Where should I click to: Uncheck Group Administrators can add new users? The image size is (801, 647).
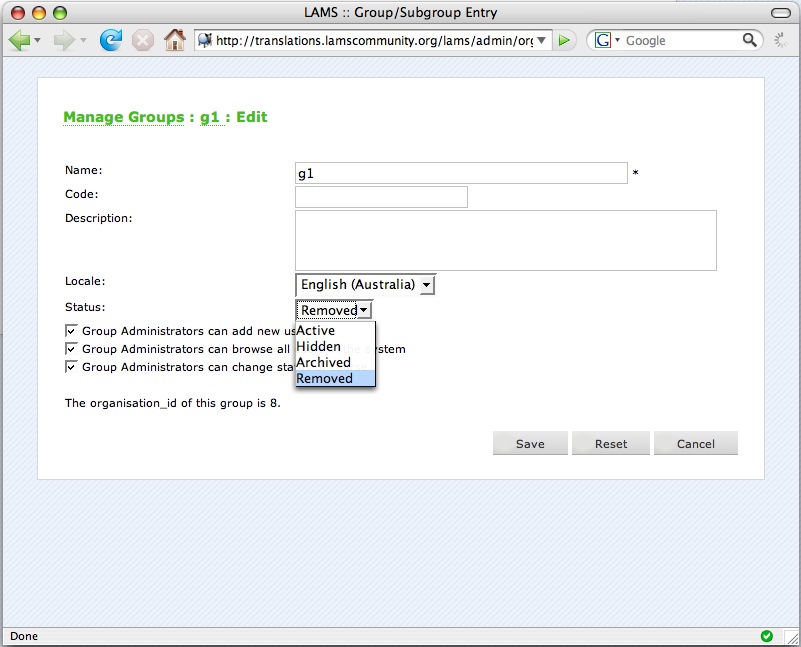71,330
